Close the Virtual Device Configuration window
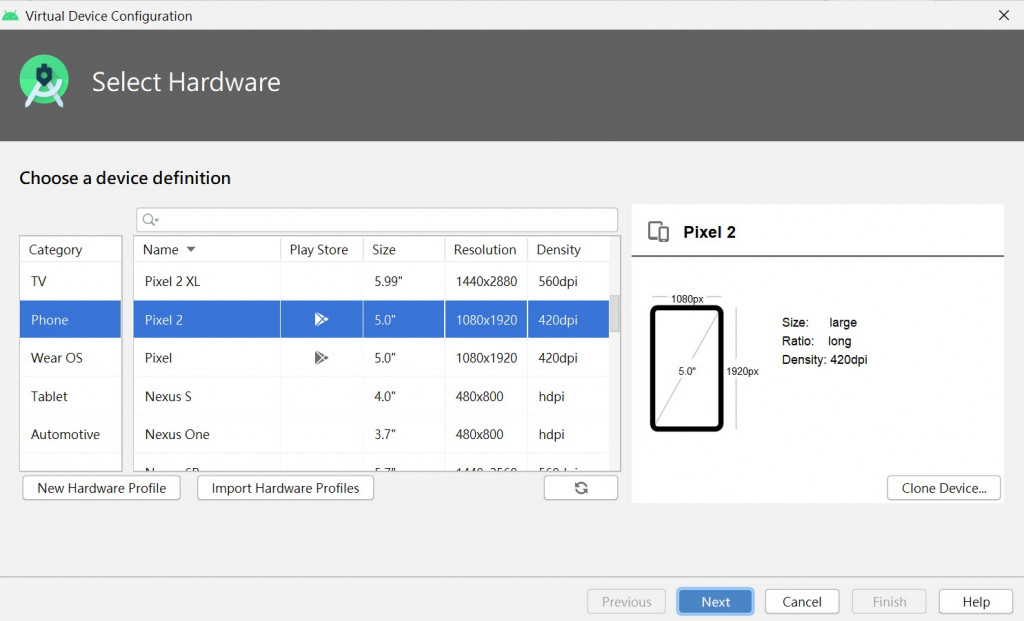 click(1004, 15)
